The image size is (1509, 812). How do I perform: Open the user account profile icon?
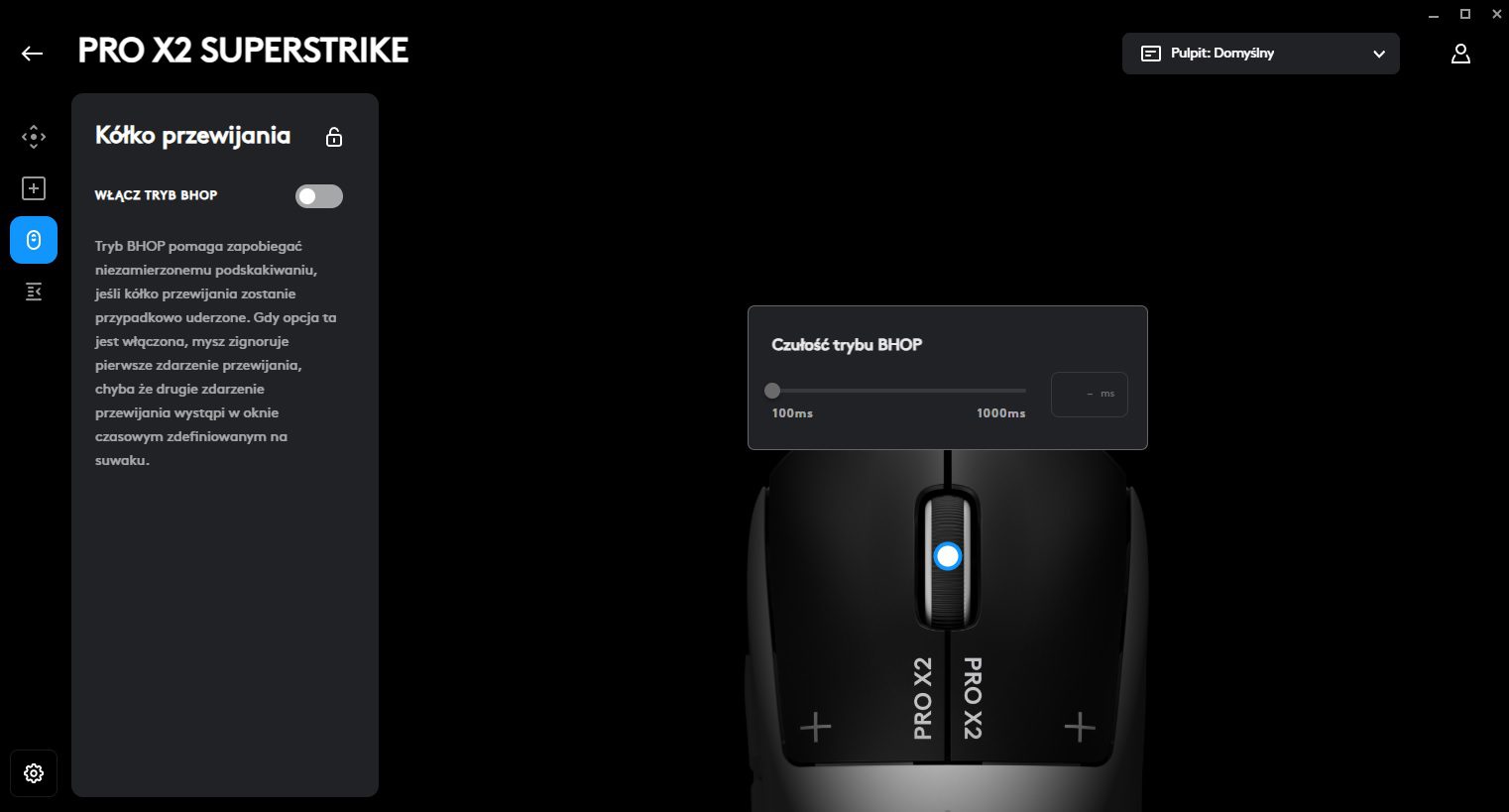[1460, 54]
